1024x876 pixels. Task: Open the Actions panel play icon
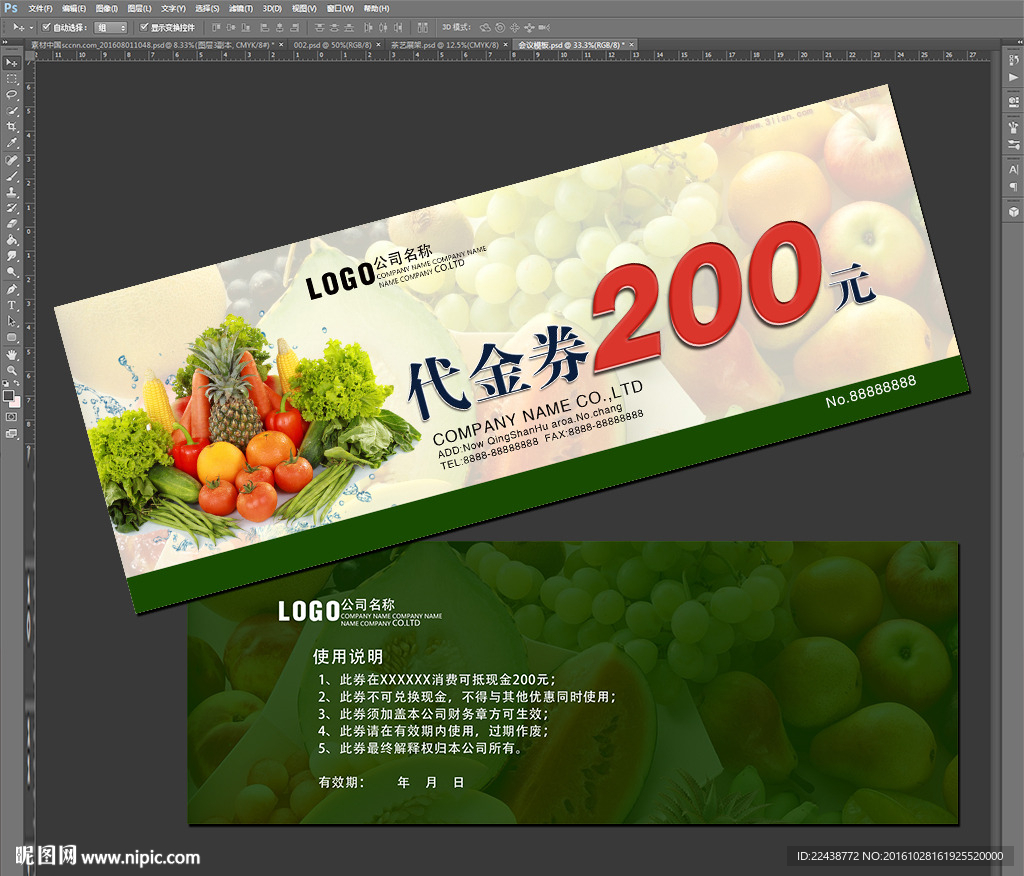click(x=1013, y=77)
